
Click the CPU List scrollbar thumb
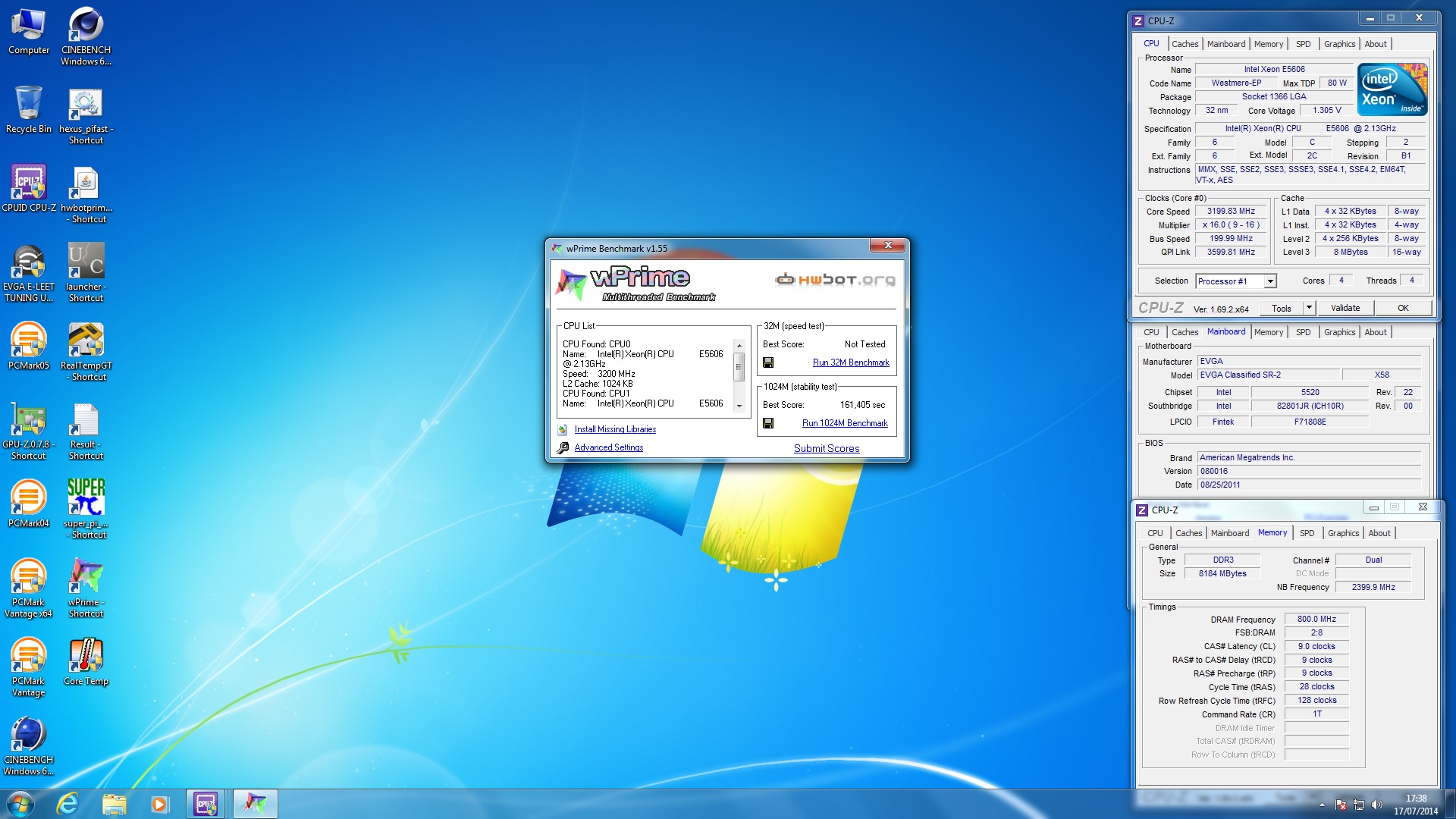pos(739,367)
